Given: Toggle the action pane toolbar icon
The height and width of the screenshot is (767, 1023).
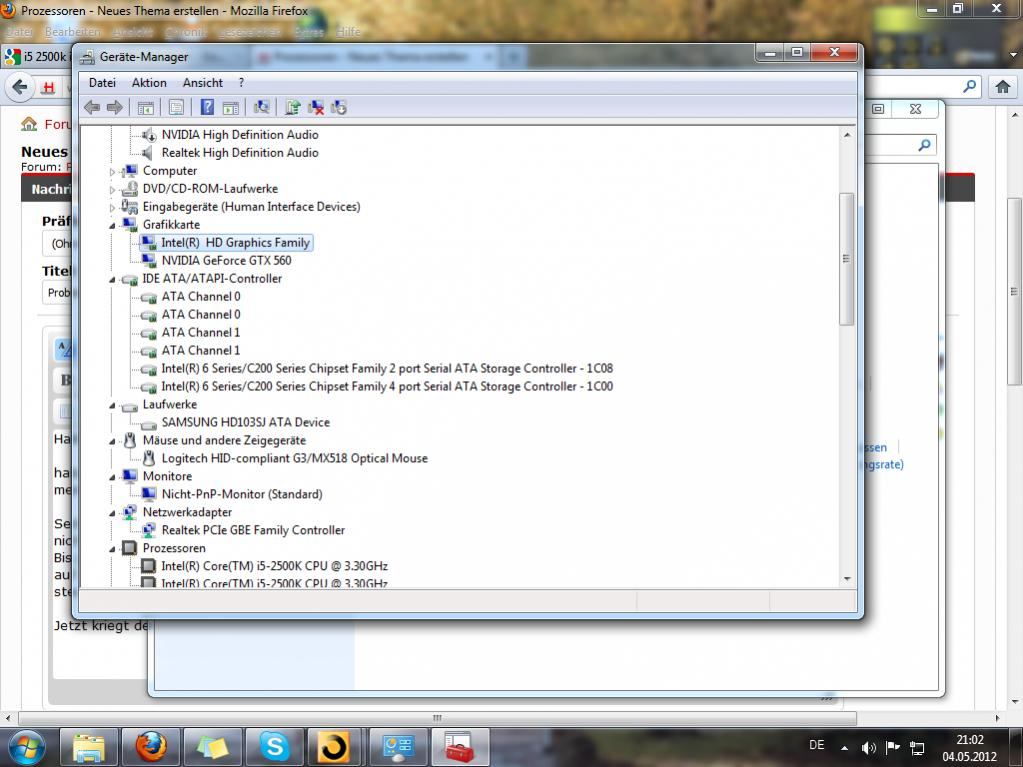Looking at the screenshot, I should pyautogui.click(x=230, y=108).
